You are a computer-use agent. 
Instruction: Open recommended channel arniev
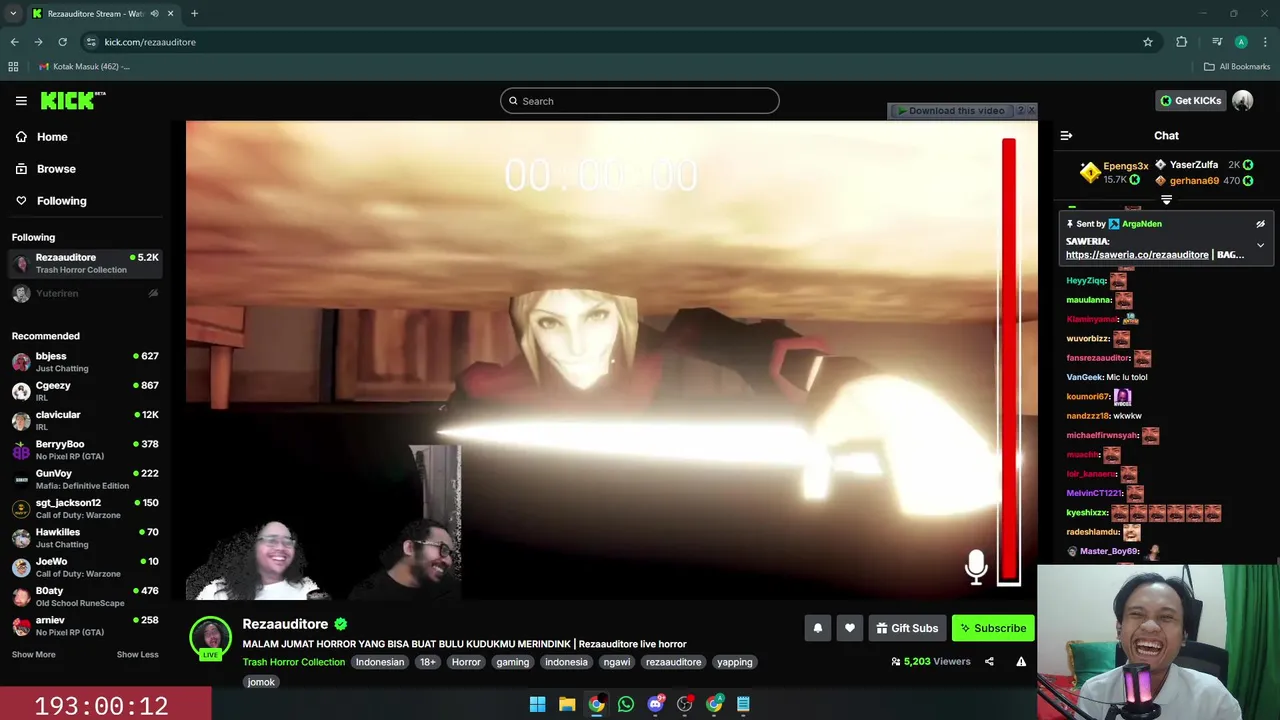click(85, 626)
